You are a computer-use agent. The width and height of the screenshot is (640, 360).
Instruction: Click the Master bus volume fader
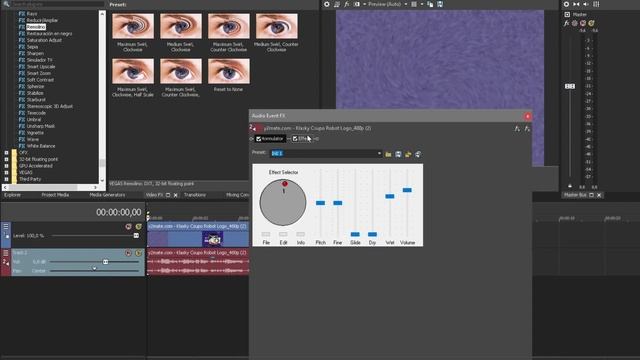(x=570, y=86)
